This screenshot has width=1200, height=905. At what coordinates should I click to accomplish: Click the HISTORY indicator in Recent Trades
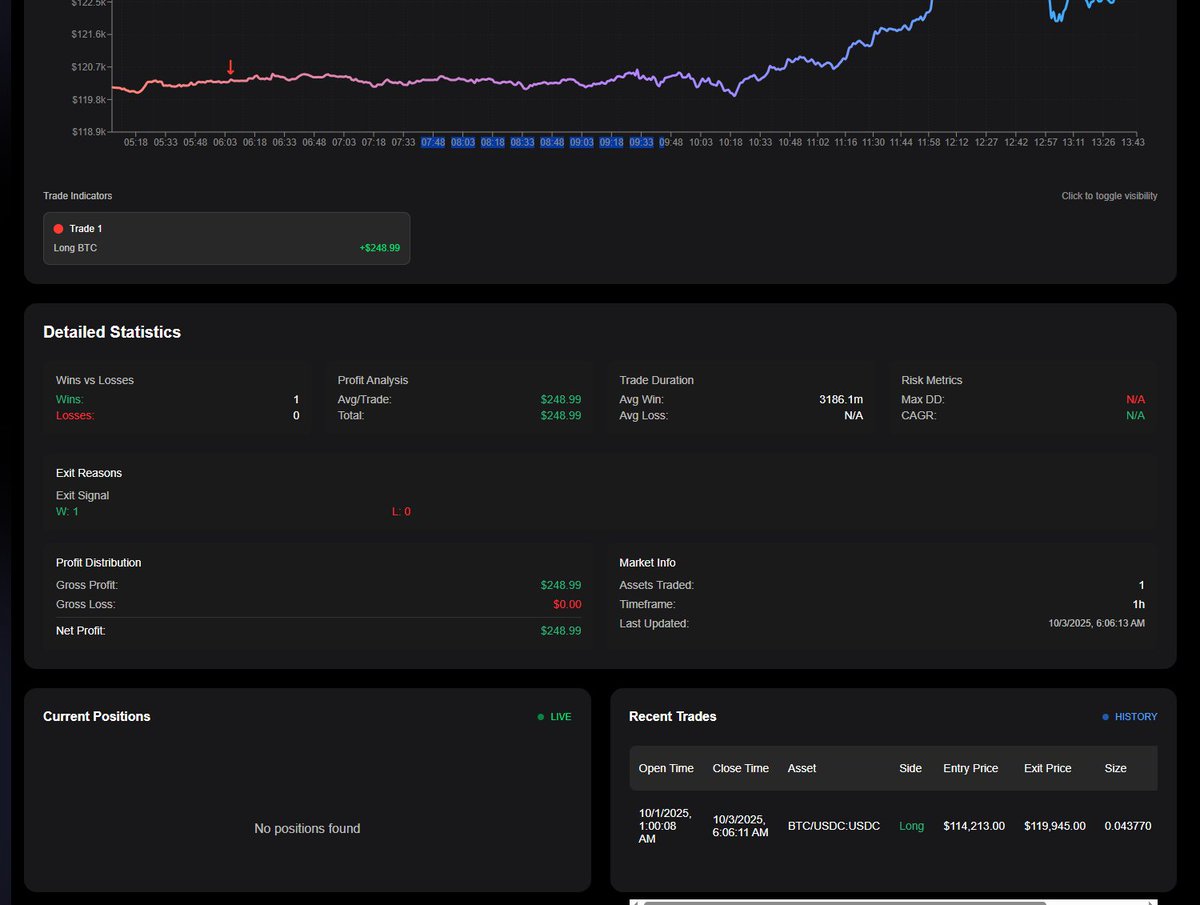coord(1130,717)
